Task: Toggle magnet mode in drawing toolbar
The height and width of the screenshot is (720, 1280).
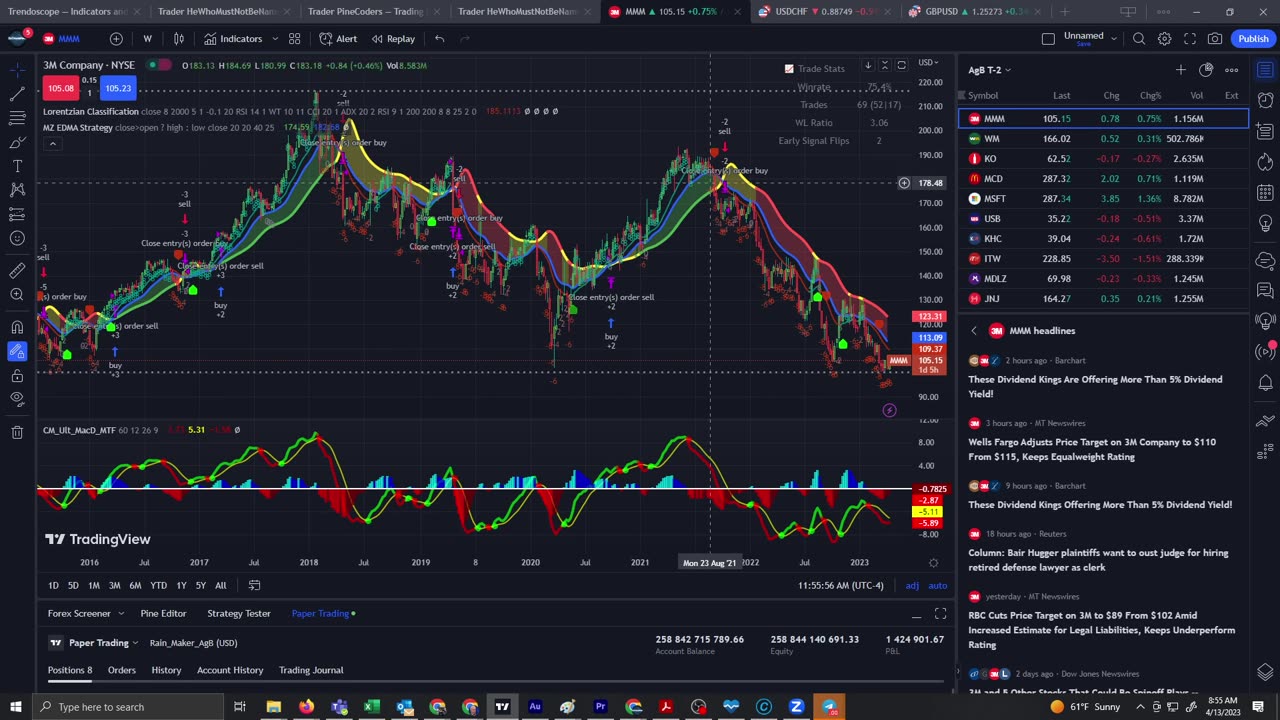Action: 17,327
